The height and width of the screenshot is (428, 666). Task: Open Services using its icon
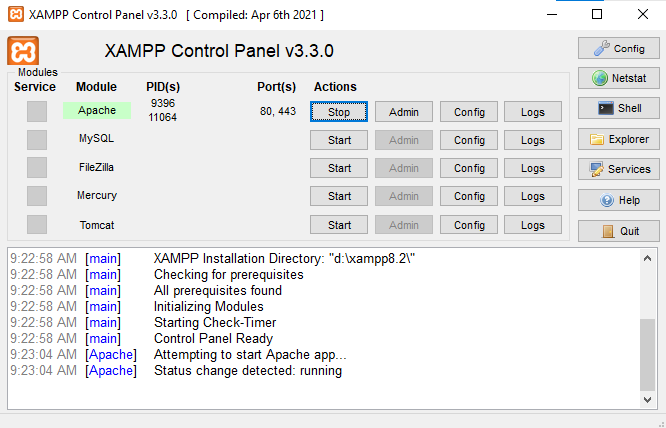[x=596, y=169]
